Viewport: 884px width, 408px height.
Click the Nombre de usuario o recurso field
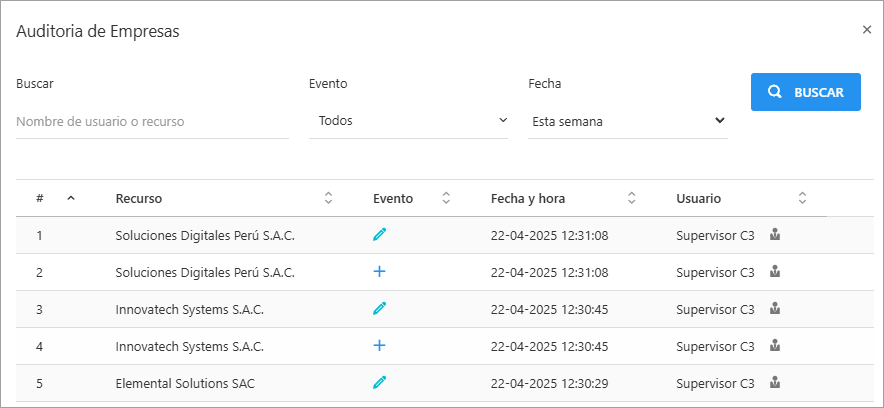152,122
